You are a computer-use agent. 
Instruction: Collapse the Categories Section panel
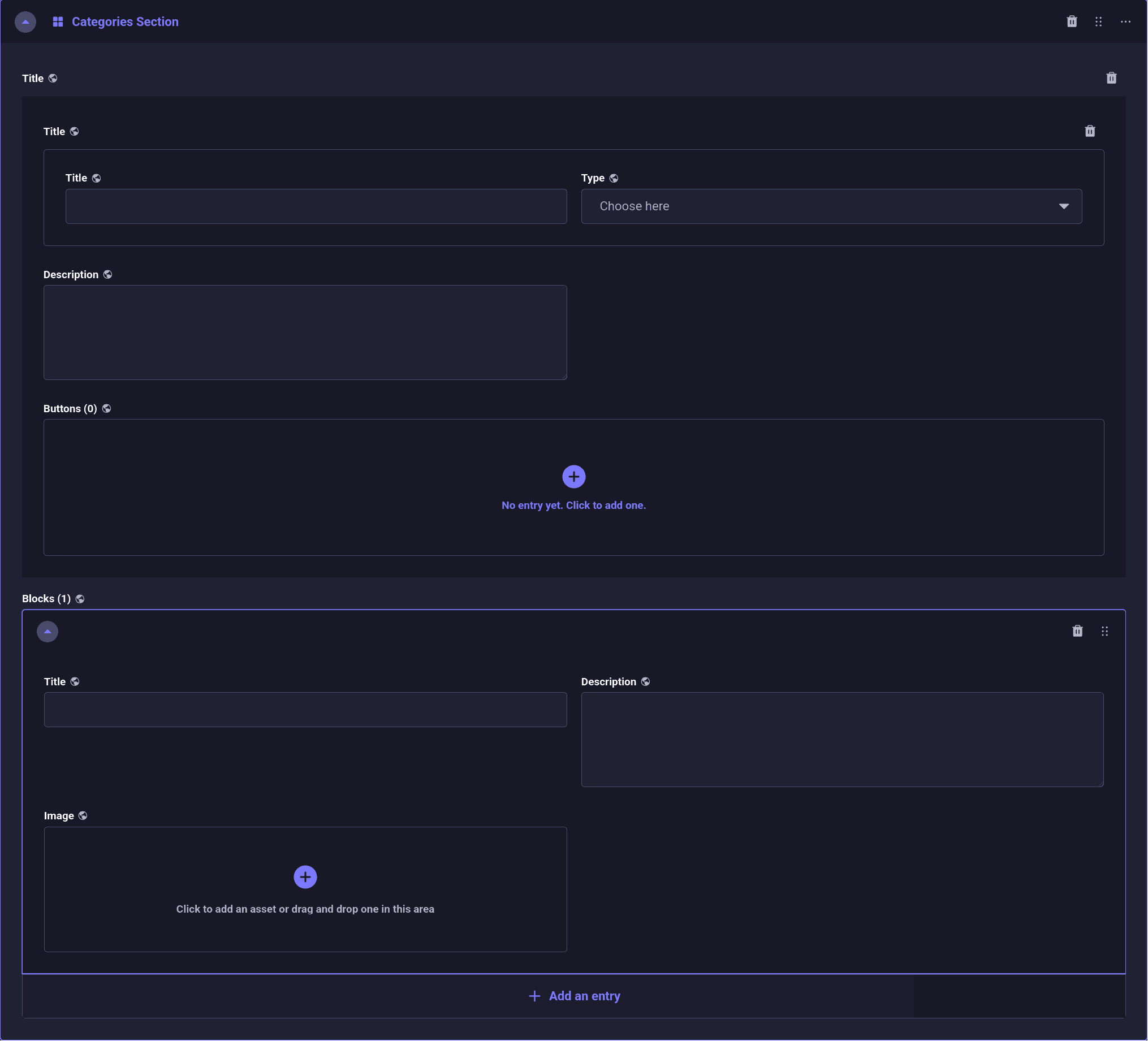pos(25,21)
